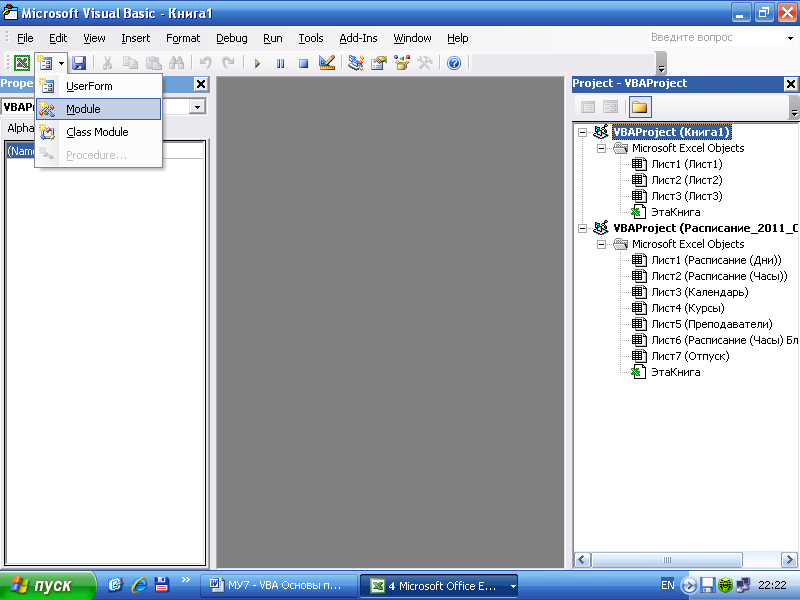The height and width of the screenshot is (600, 800).
Task: Open the help question dropdown arrow
Action: (x=790, y=38)
